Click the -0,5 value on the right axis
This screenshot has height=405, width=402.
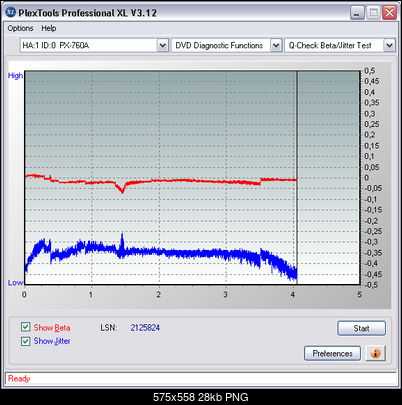coord(371,285)
